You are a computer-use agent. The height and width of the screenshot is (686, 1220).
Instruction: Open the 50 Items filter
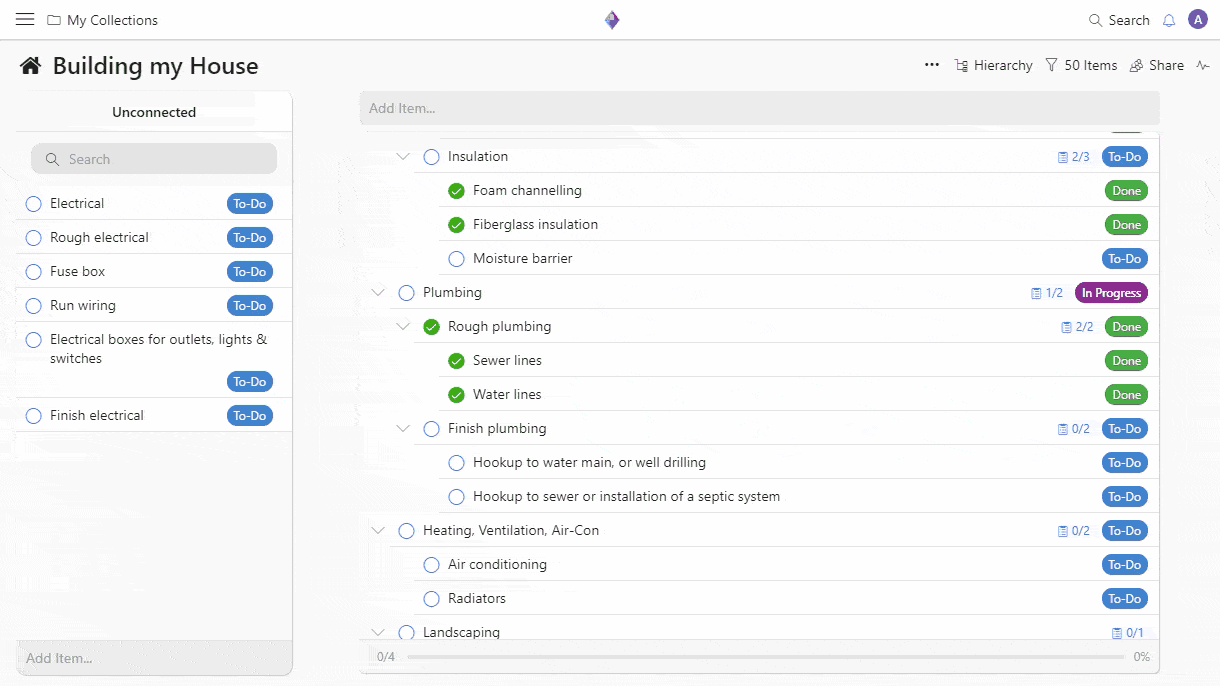(1081, 65)
